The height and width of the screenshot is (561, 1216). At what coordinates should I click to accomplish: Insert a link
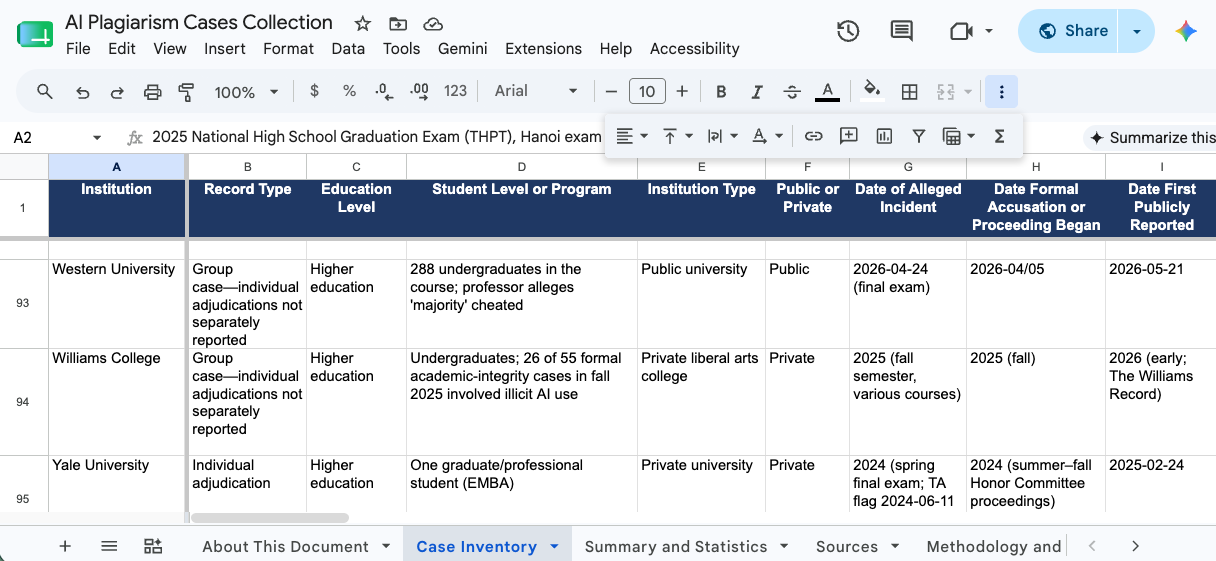(x=814, y=136)
